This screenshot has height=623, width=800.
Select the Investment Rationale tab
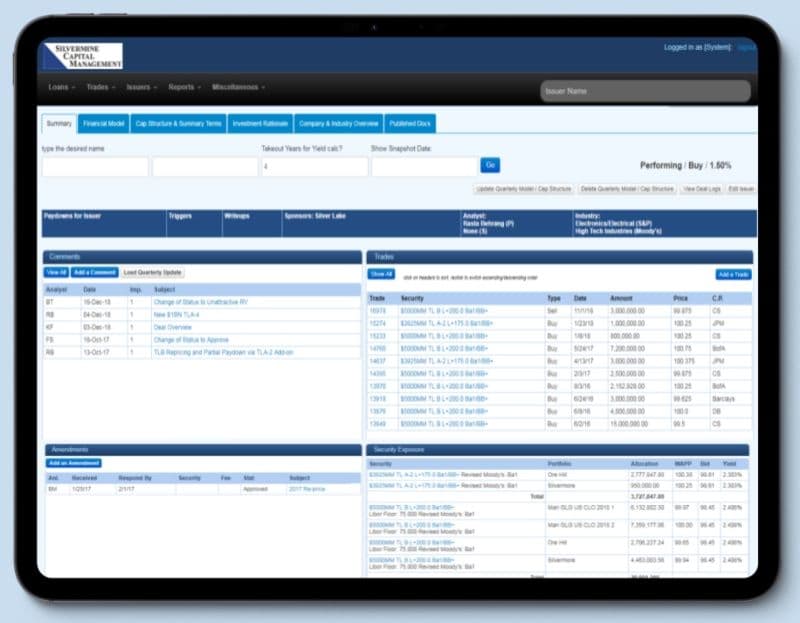click(x=260, y=124)
